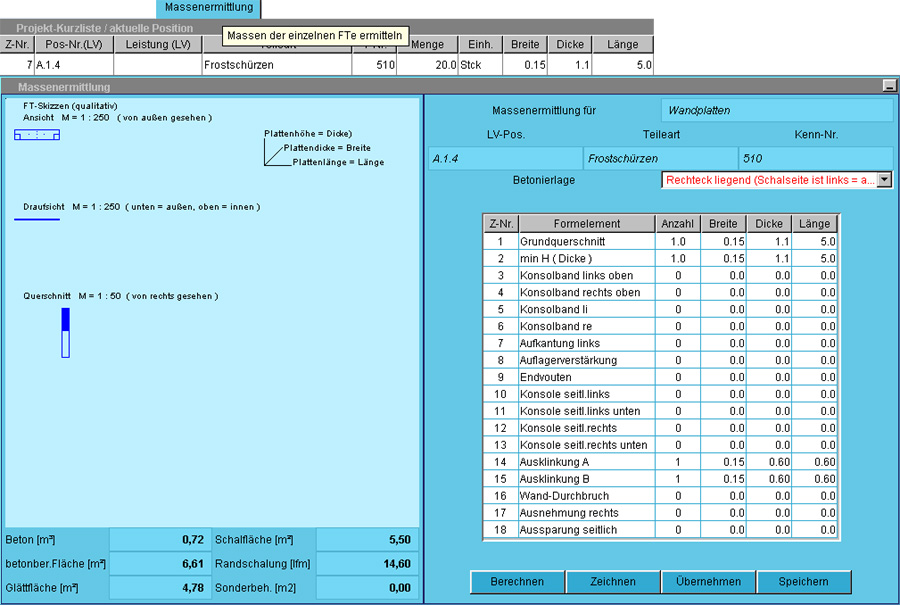The height and width of the screenshot is (605, 900).
Task: Click the Berechnen button
Action: 517,581
